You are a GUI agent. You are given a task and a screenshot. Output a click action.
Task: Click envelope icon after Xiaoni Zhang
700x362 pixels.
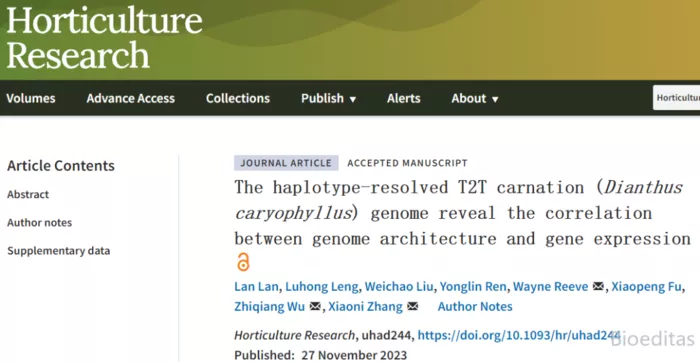412,307
